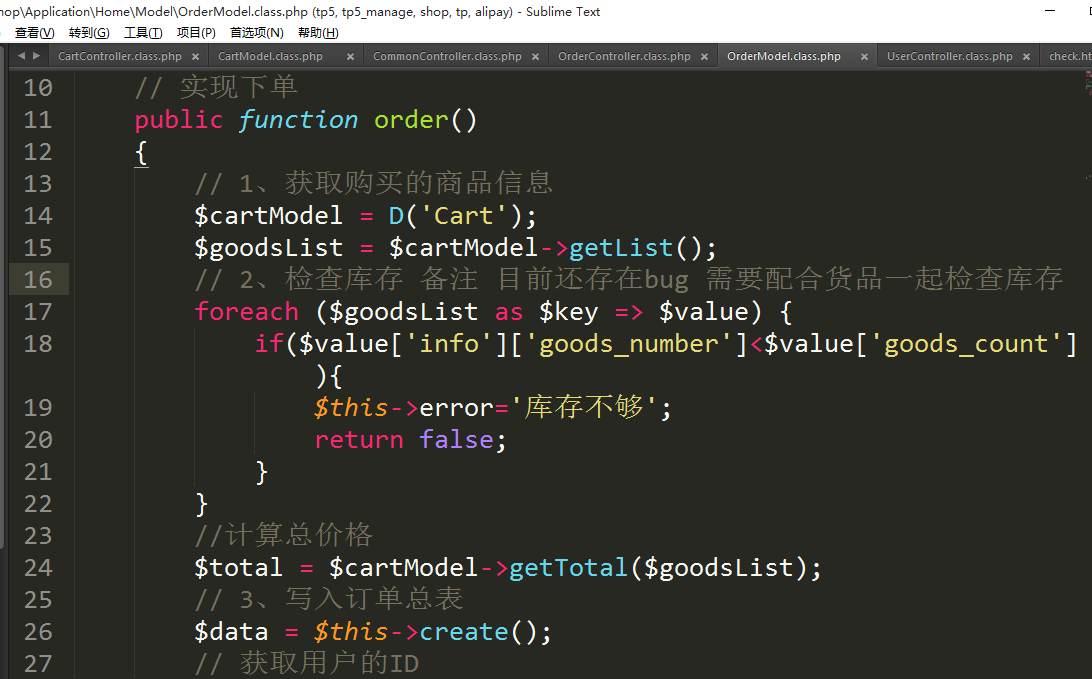The height and width of the screenshot is (679, 1092).
Task: Open the 帮助(H) menu
Action: 318,33
